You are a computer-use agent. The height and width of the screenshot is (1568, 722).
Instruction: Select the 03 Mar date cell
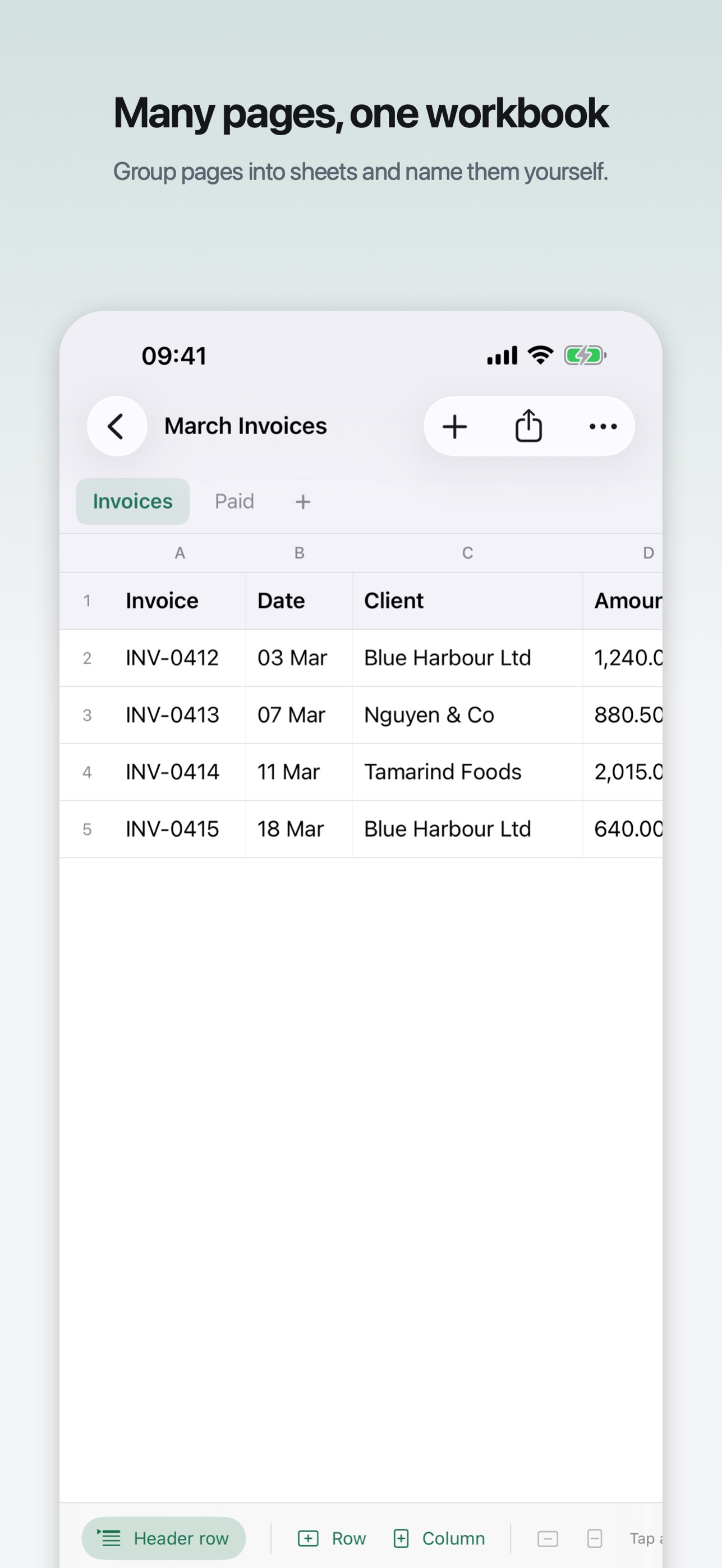(299, 658)
